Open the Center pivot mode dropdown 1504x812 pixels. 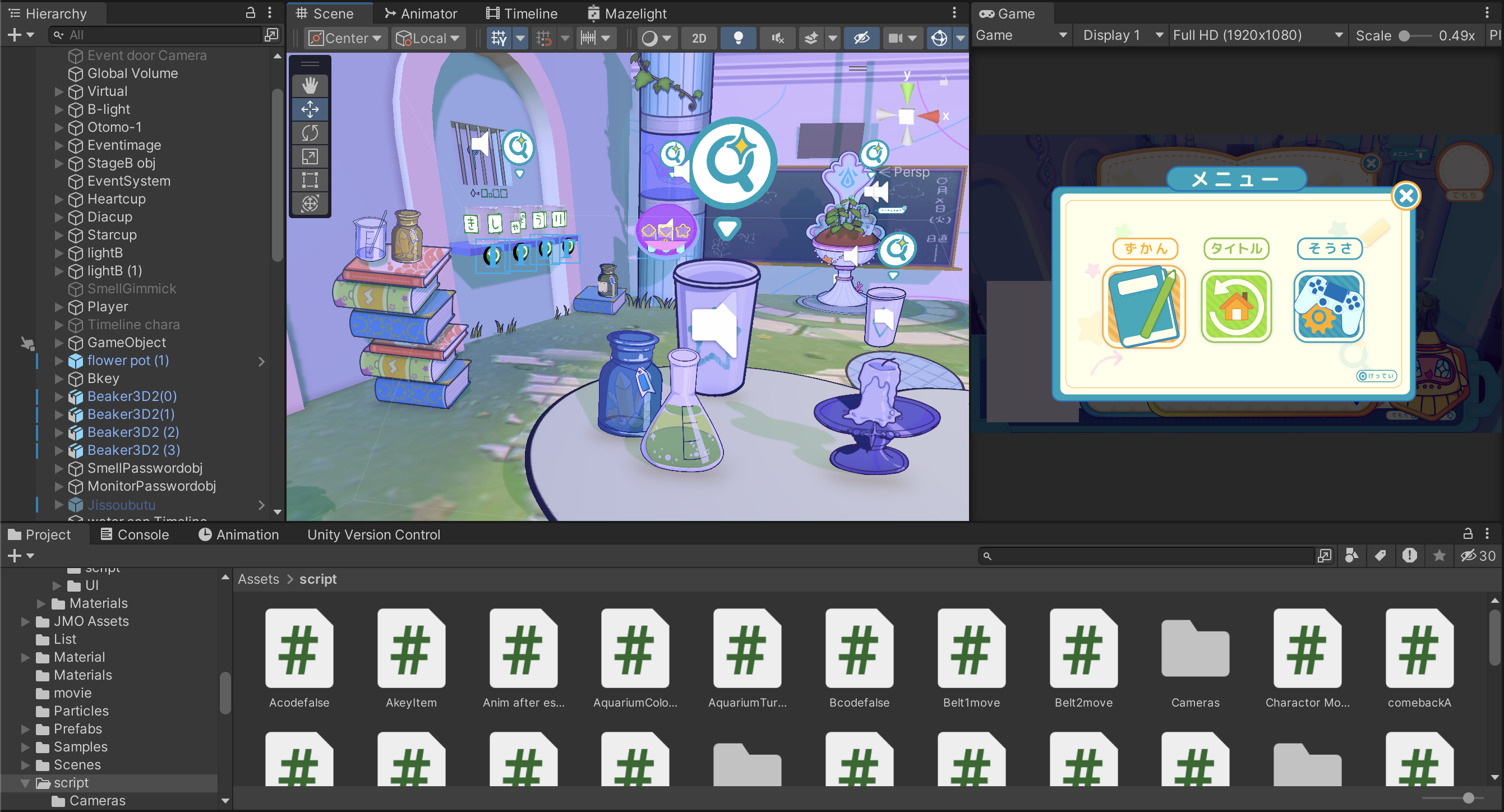click(344, 39)
